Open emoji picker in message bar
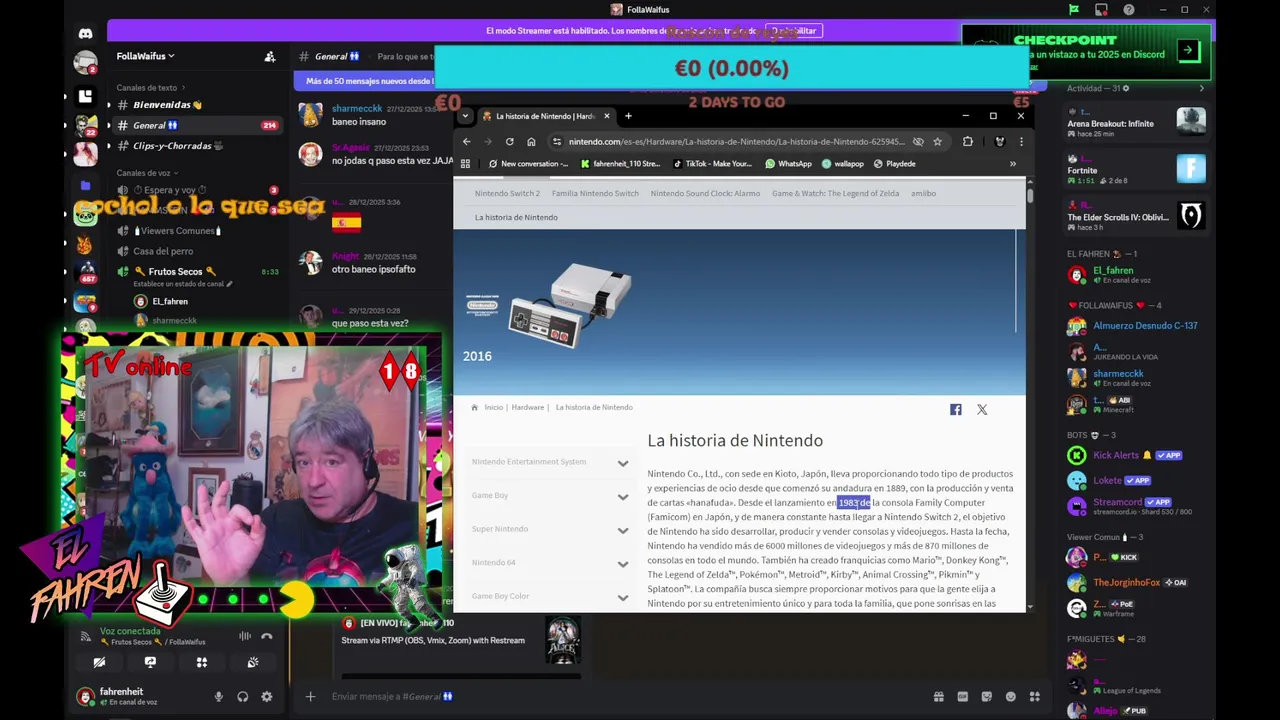 click(x=1011, y=696)
